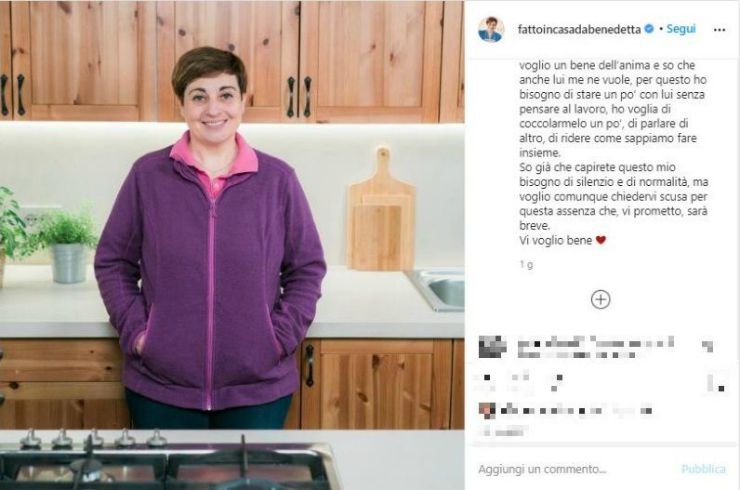Open the three-dots more options menu
This screenshot has width=740, height=490.
[719, 30]
